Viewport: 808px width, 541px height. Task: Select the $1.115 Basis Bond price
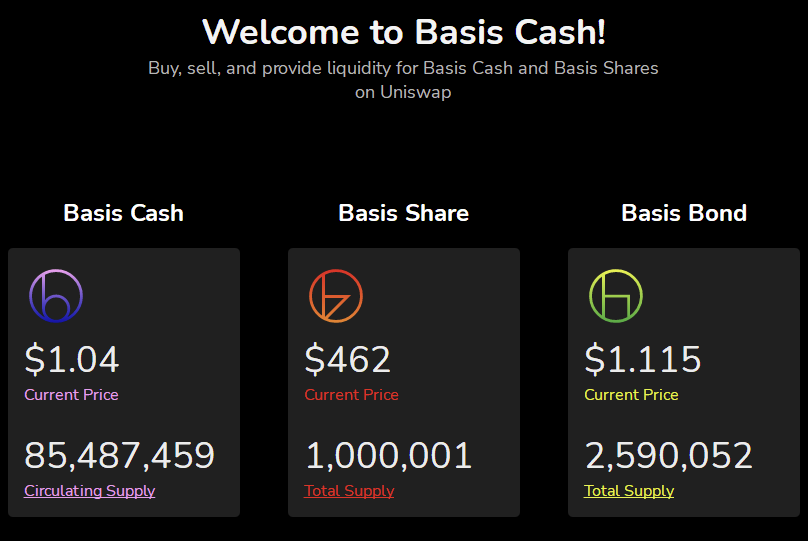643,359
